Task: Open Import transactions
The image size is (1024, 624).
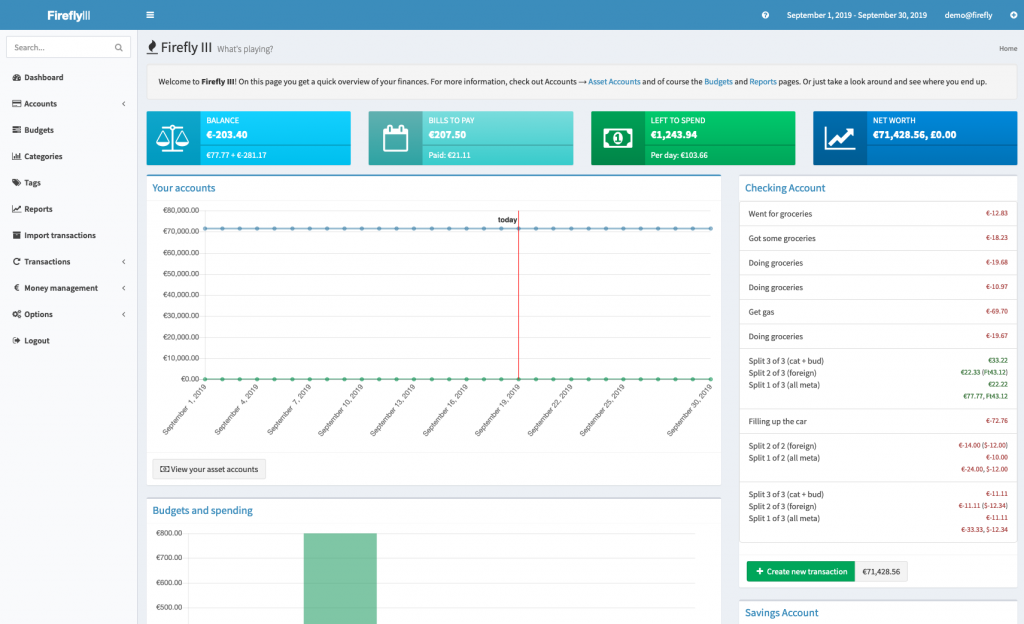Action: pyautogui.click(x=56, y=235)
